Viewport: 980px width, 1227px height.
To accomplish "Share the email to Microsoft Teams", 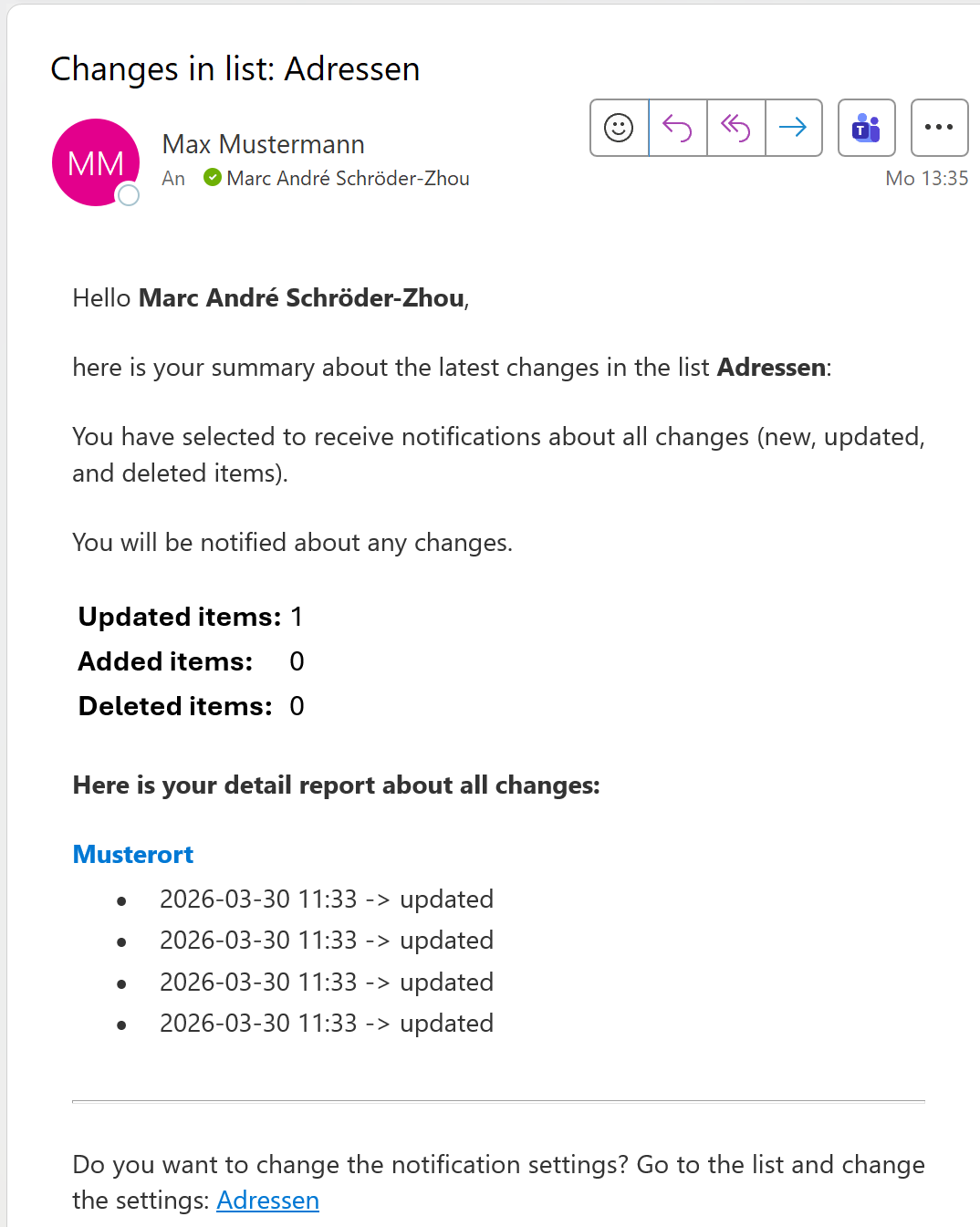I will pyautogui.click(x=865, y=128).
